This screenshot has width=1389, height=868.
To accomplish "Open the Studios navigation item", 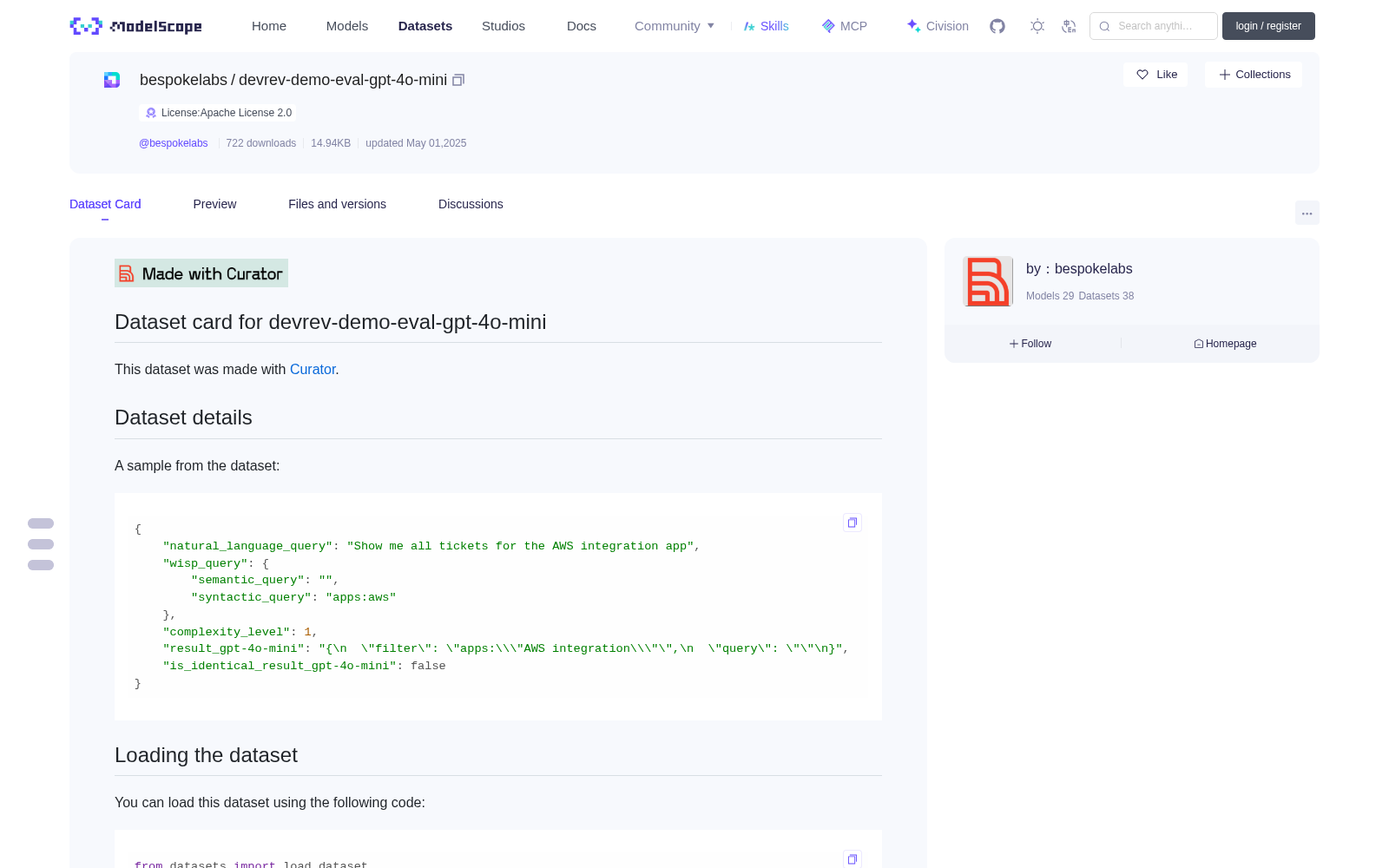I will click(504, 26).
